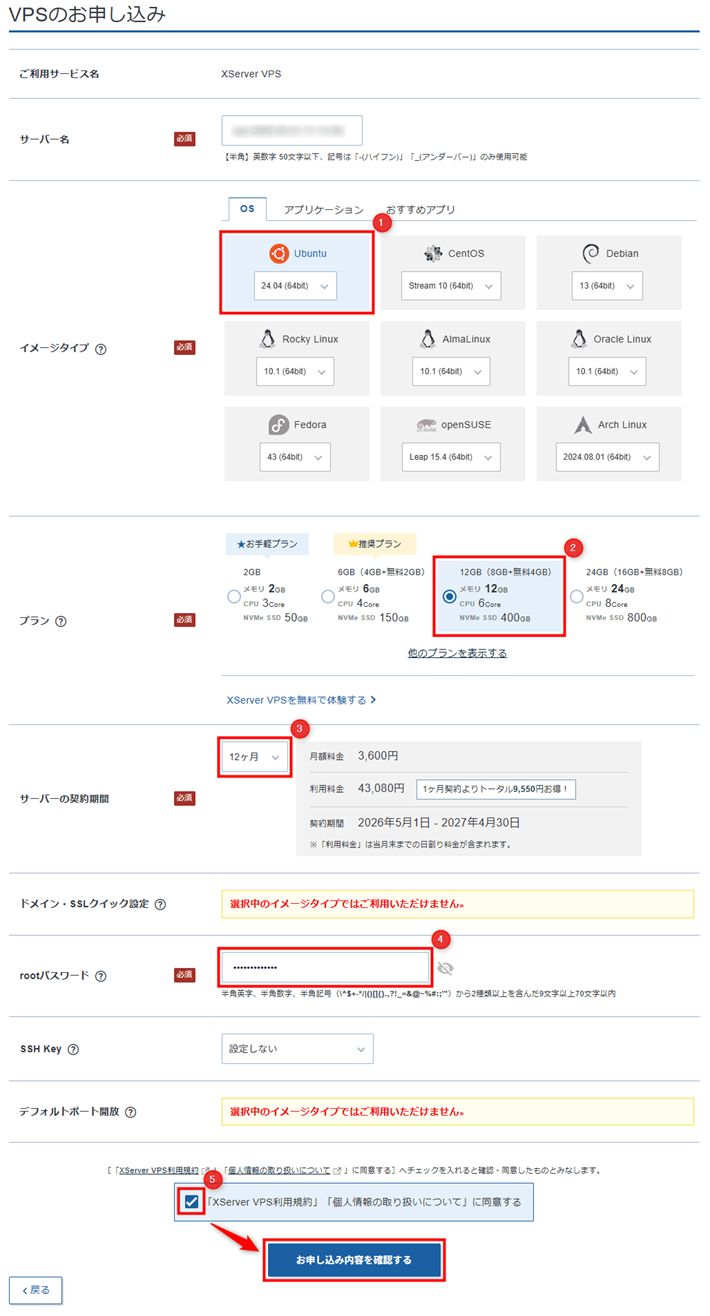Click the 推奨プラン badge
The image size is (710, 1316).
pyautogui.click(x=374, y=544)
